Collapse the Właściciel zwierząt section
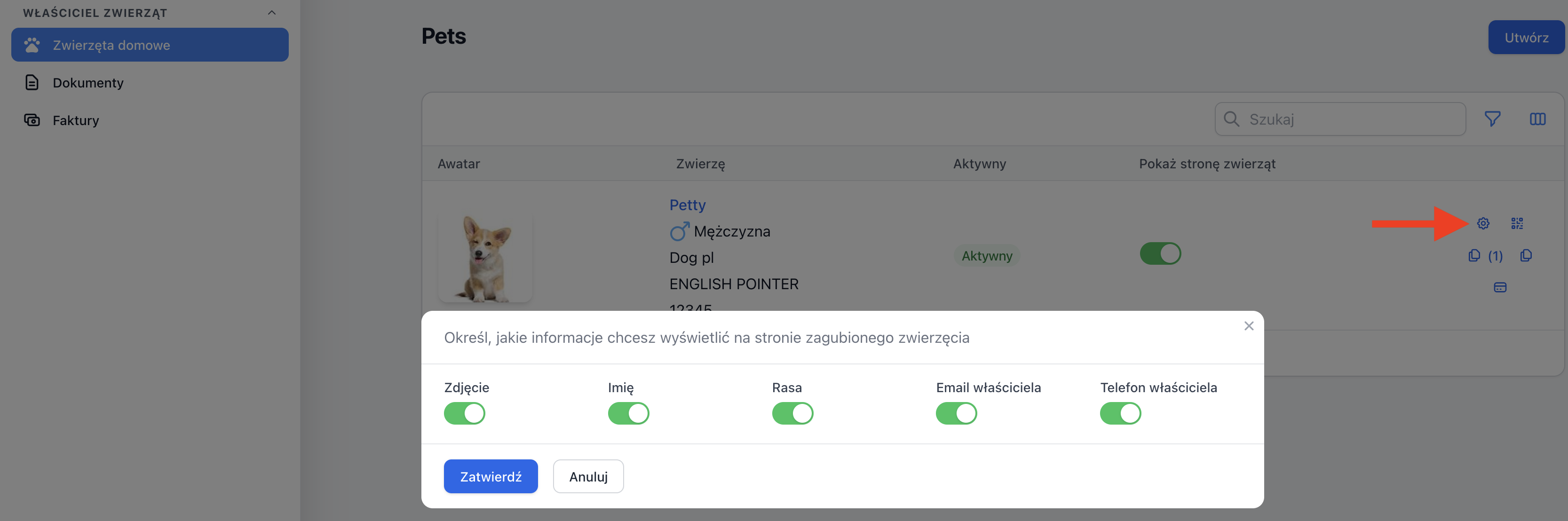The image size is (1568, 521). (x=272, y=13)
